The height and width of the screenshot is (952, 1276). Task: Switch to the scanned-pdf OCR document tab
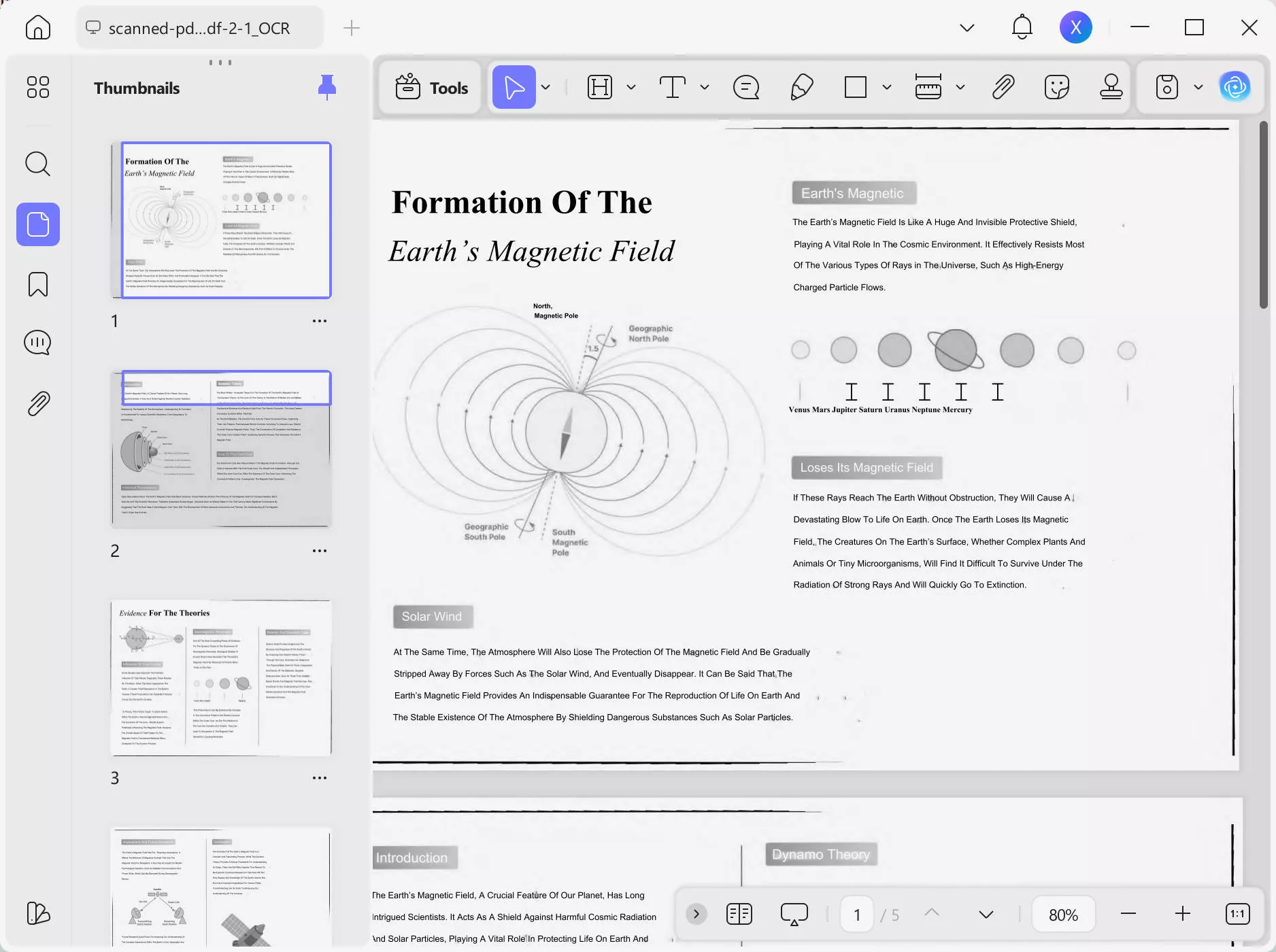[199, 28]
